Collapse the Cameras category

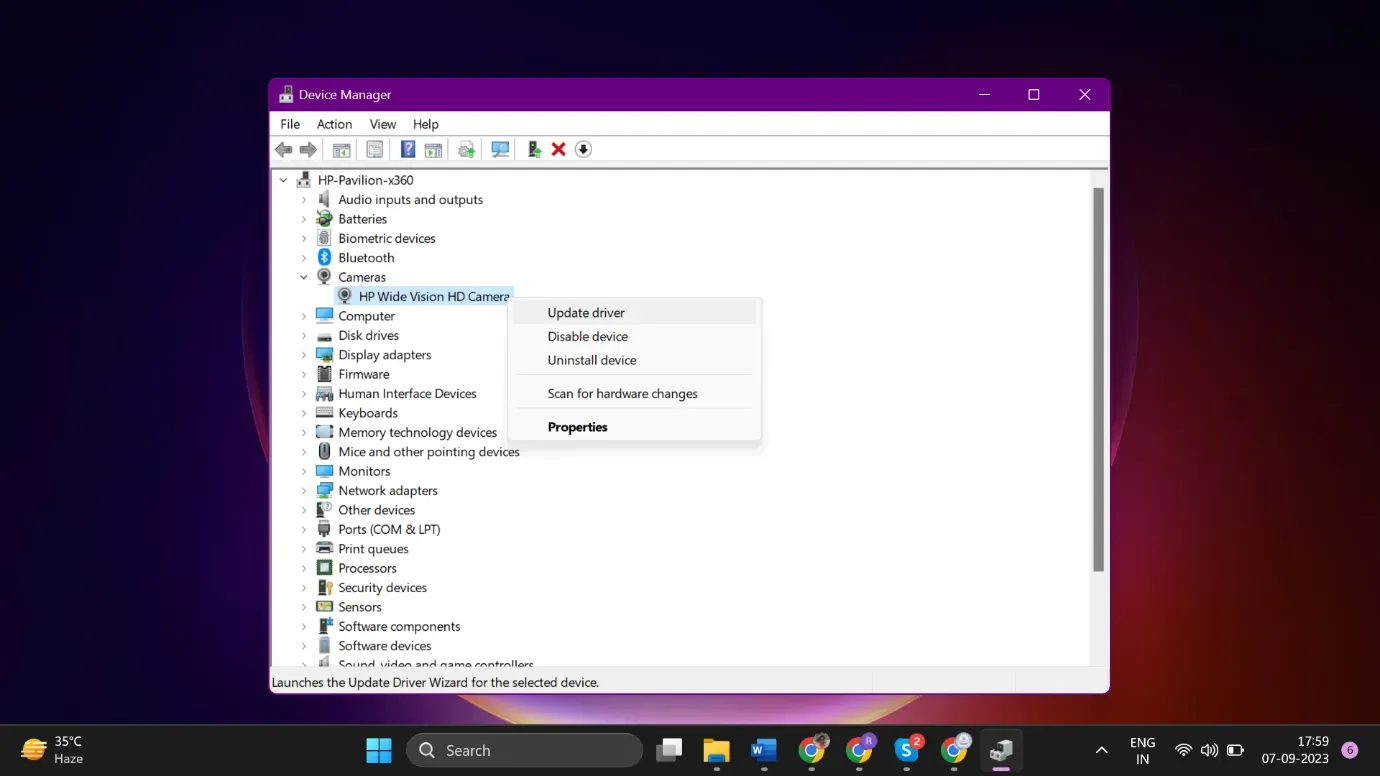(x=304, y=277)
